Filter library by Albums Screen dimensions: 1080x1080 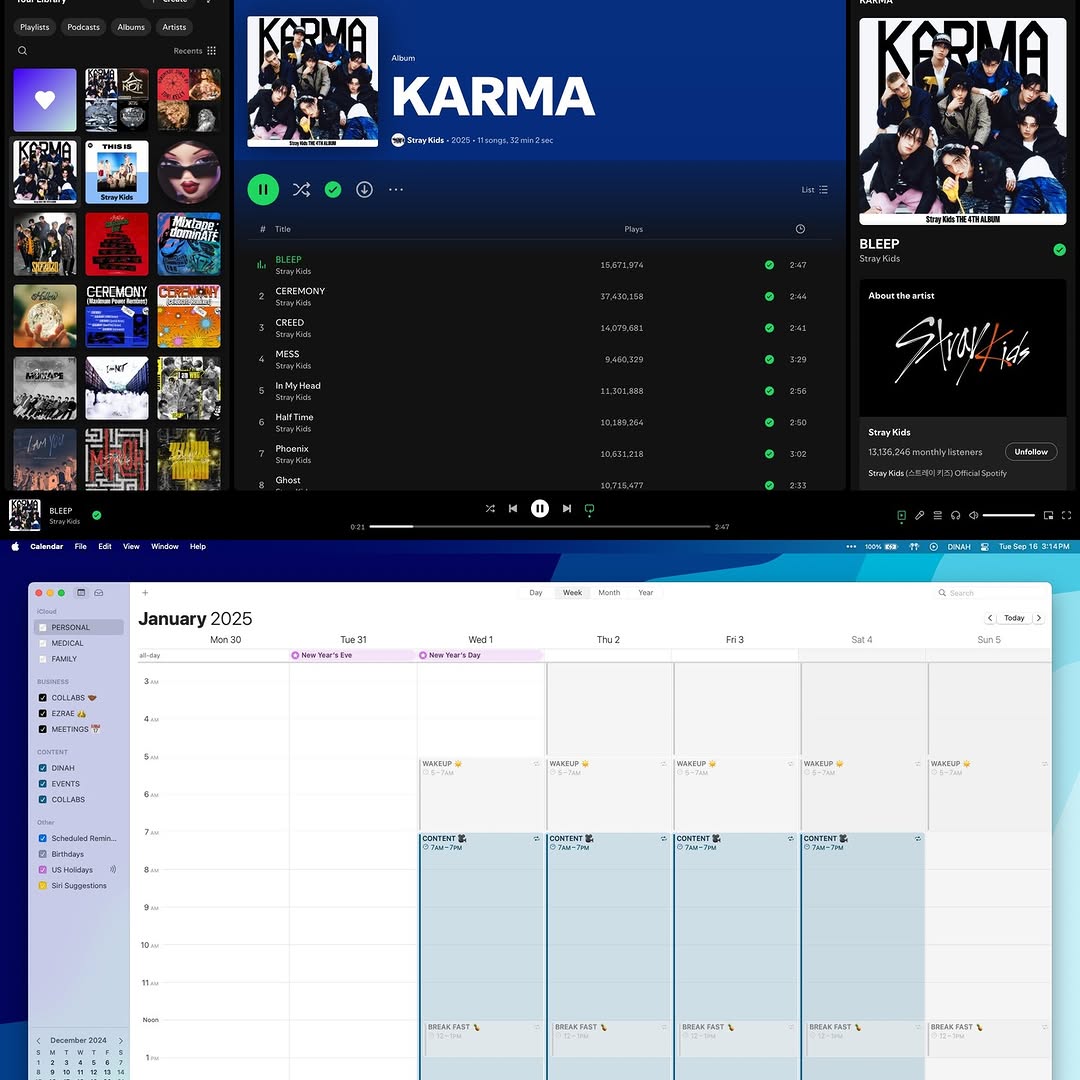[x=131, y=27]
